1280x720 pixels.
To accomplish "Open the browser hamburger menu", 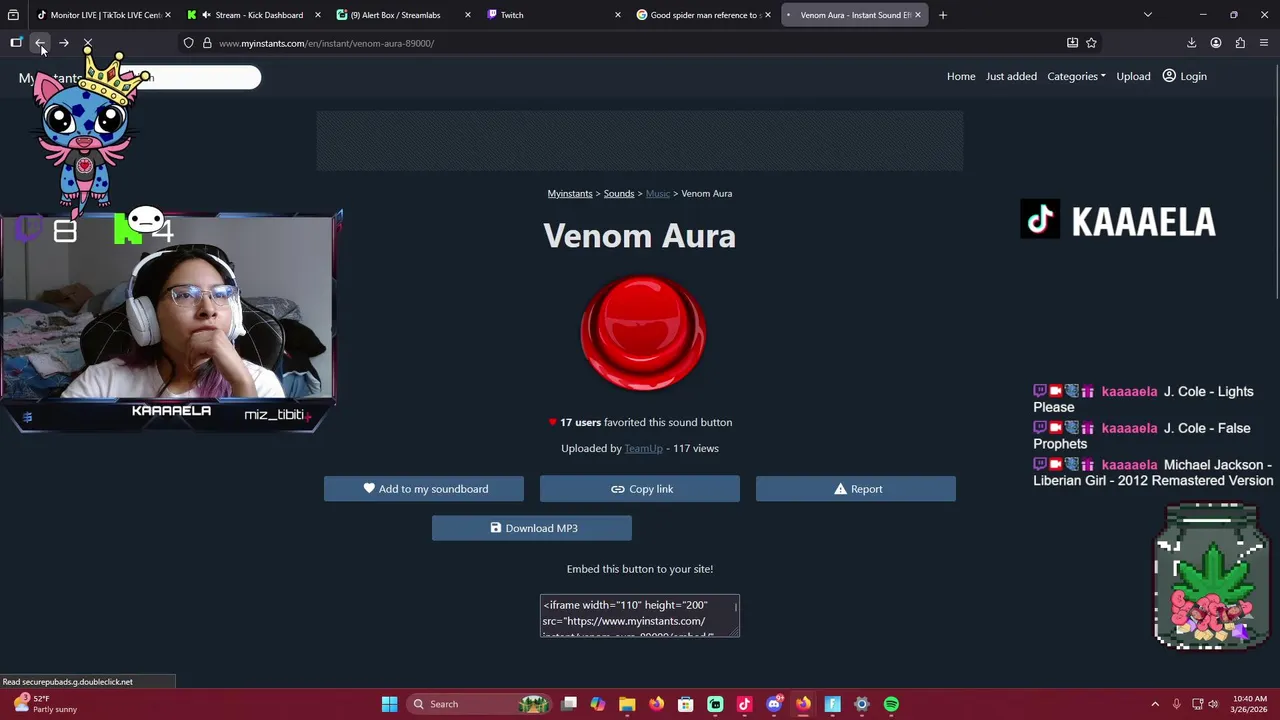I will [1264, 43].
